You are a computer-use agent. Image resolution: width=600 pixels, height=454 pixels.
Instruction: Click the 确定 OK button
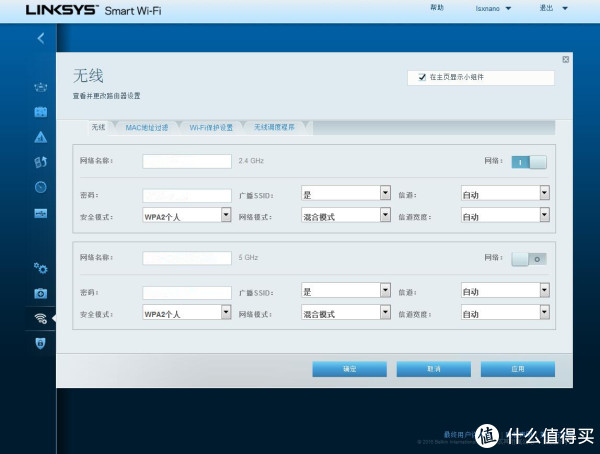point(349,369)
